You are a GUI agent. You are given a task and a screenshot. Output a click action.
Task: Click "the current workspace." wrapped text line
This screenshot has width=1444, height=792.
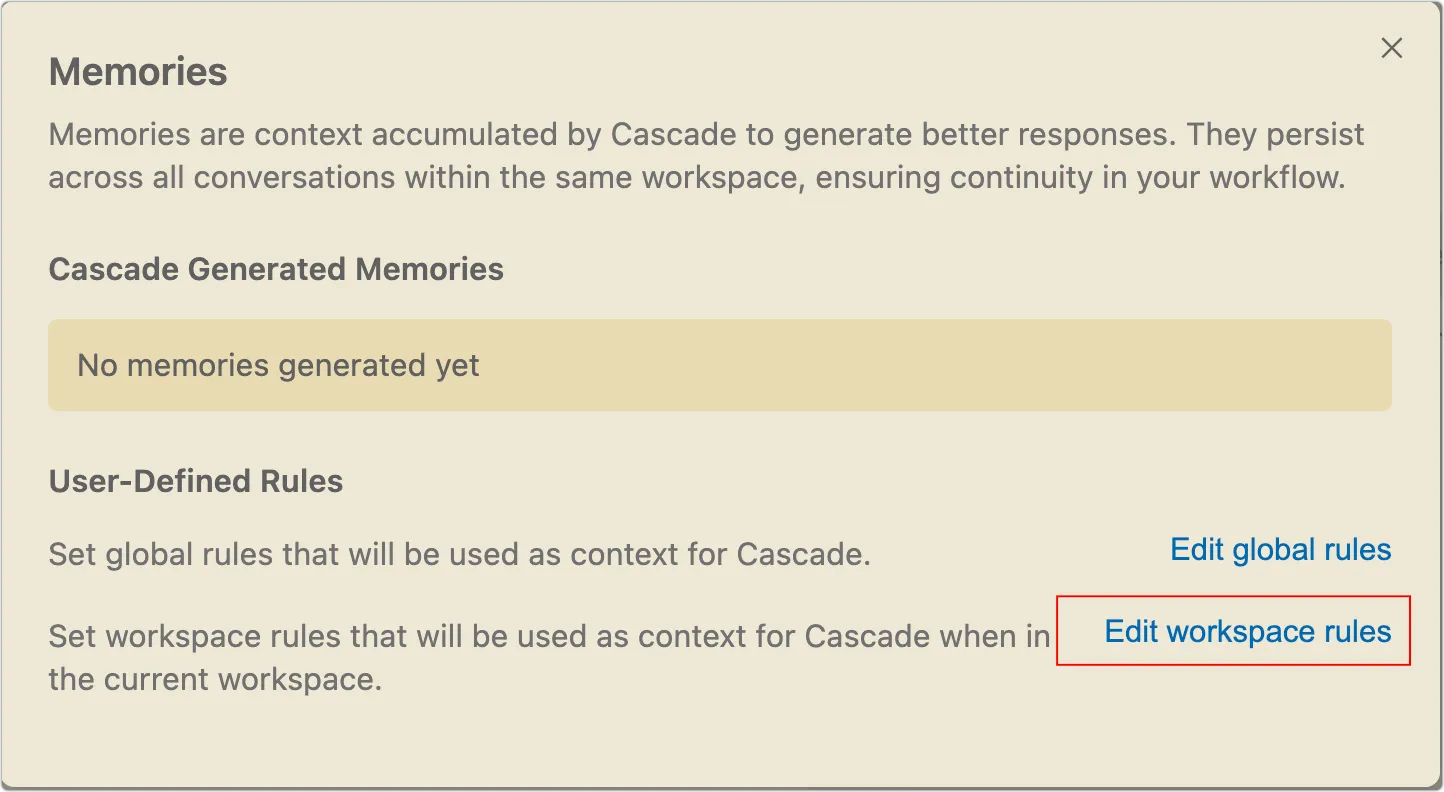(x=215, y=679)
